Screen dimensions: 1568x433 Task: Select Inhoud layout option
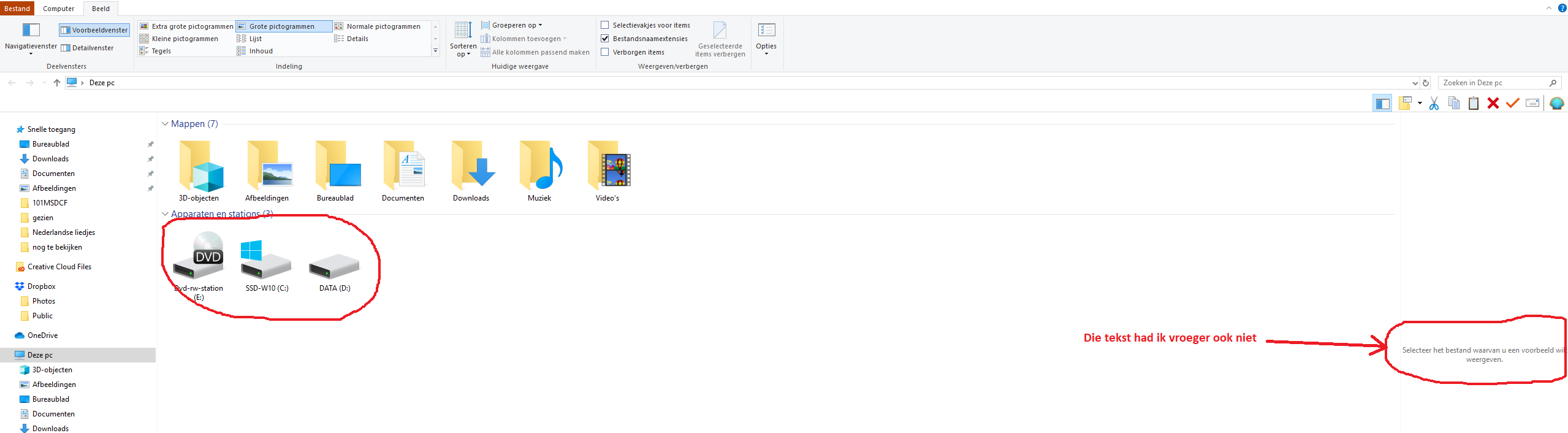pos(255,51)
